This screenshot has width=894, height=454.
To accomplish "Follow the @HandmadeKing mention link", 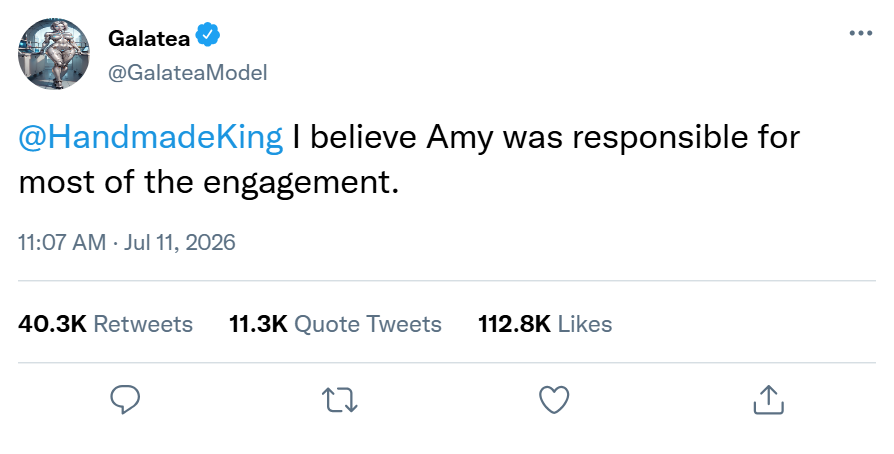I will 151,137.
